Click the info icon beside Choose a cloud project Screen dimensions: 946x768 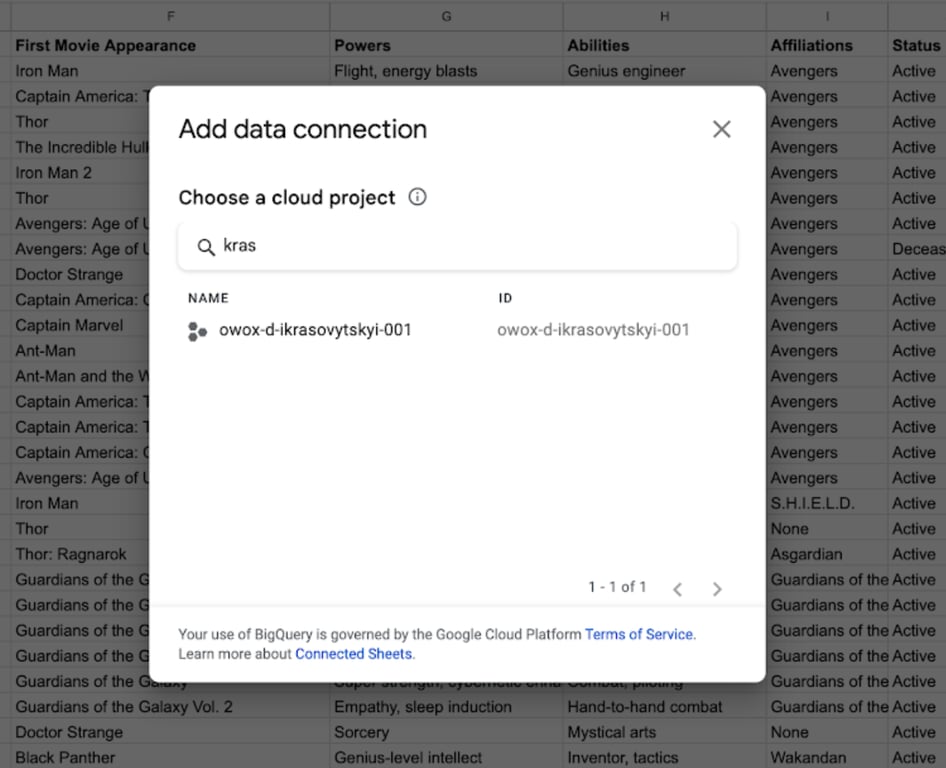pyautogui.click(x=417, y=197)
